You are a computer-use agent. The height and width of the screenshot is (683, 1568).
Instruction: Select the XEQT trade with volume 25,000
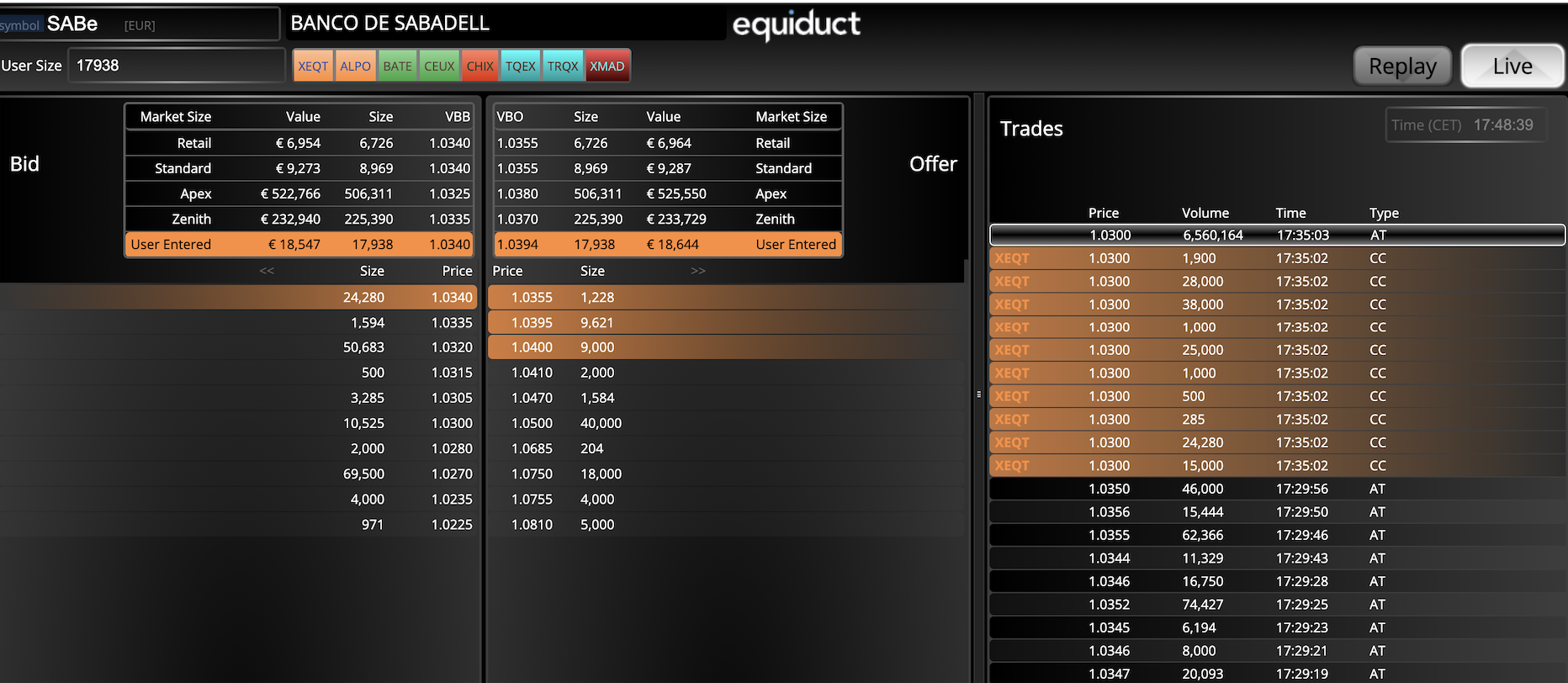click(1278, 350)
